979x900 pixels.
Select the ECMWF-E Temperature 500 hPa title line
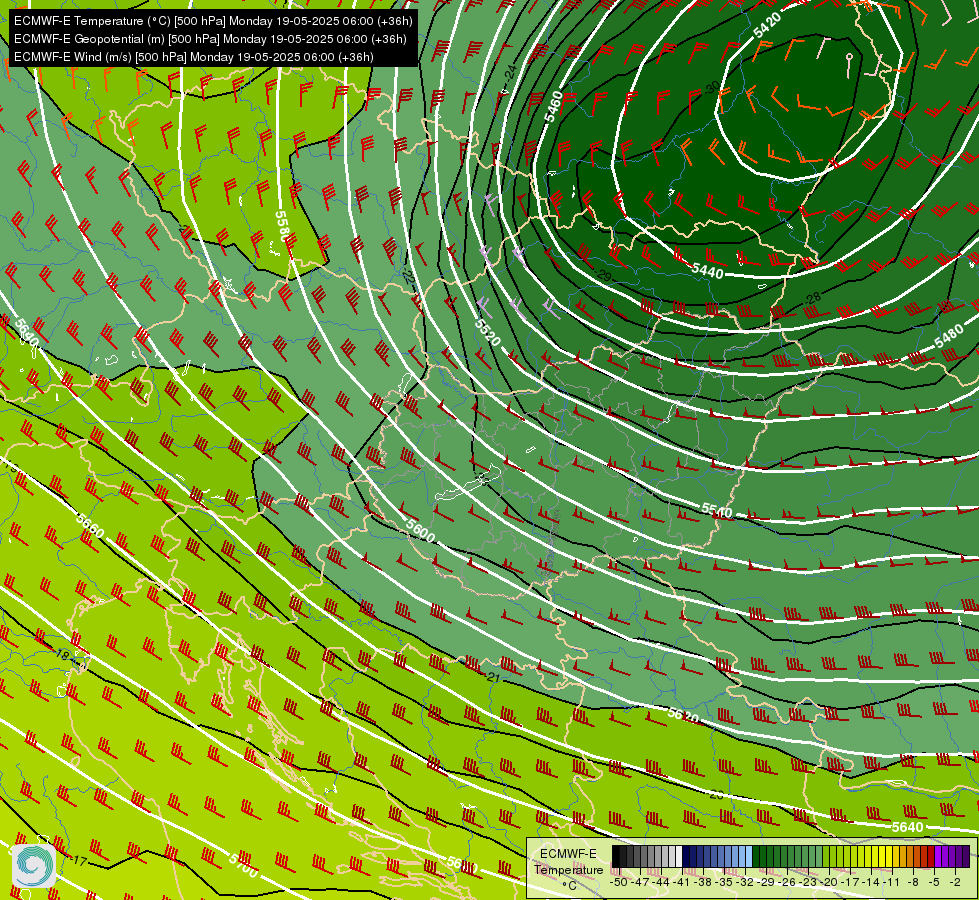click(213, 21)
